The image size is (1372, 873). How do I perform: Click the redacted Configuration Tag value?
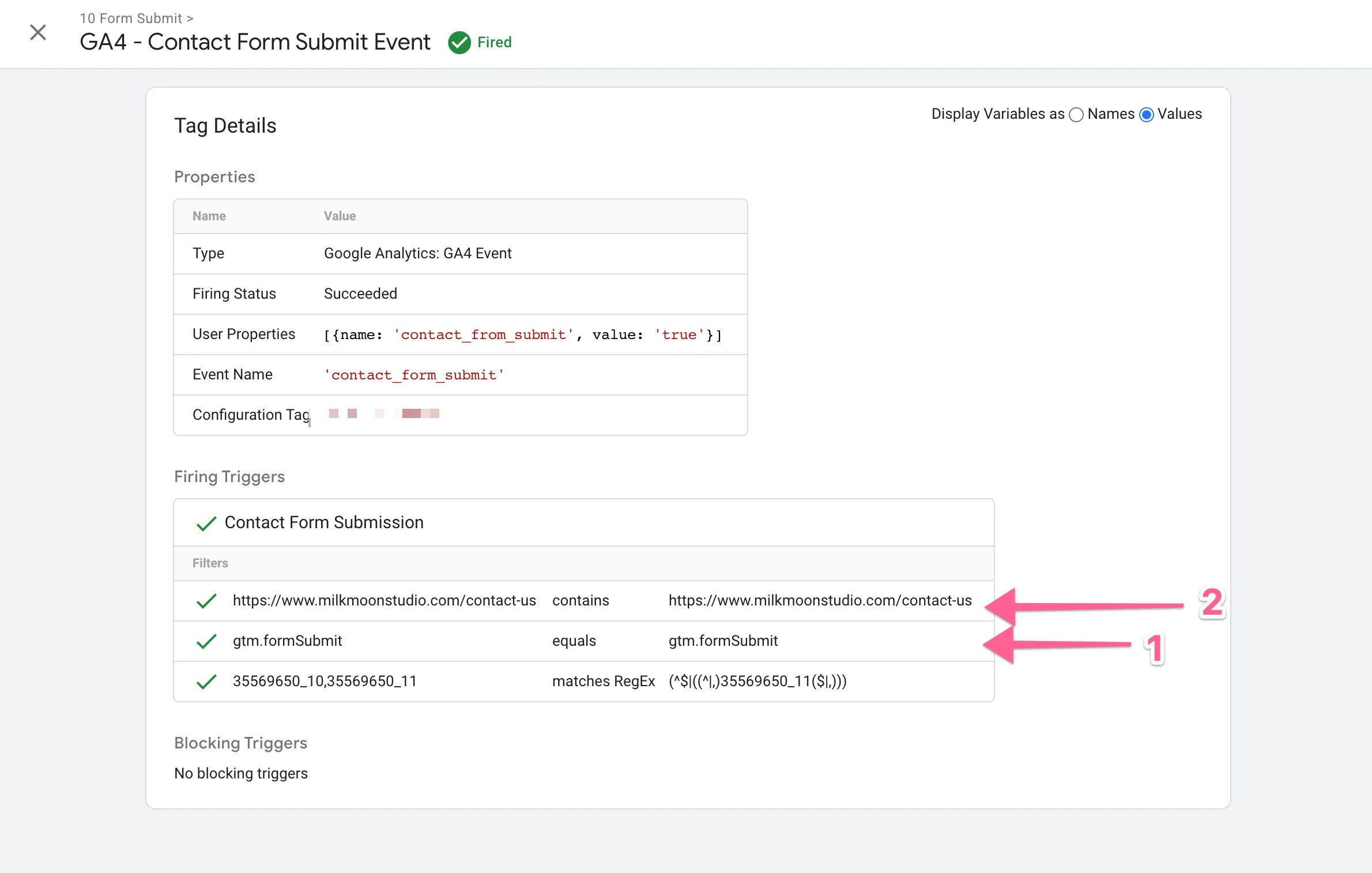[383, 413]
